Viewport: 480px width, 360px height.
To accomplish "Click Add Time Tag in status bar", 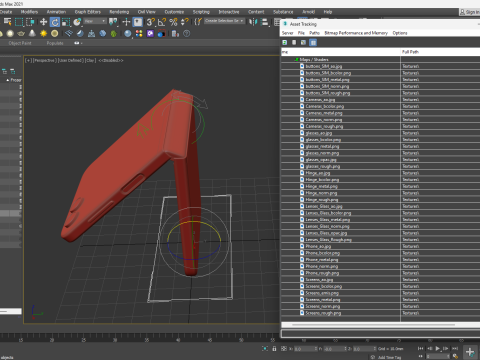I will point(389,357).
